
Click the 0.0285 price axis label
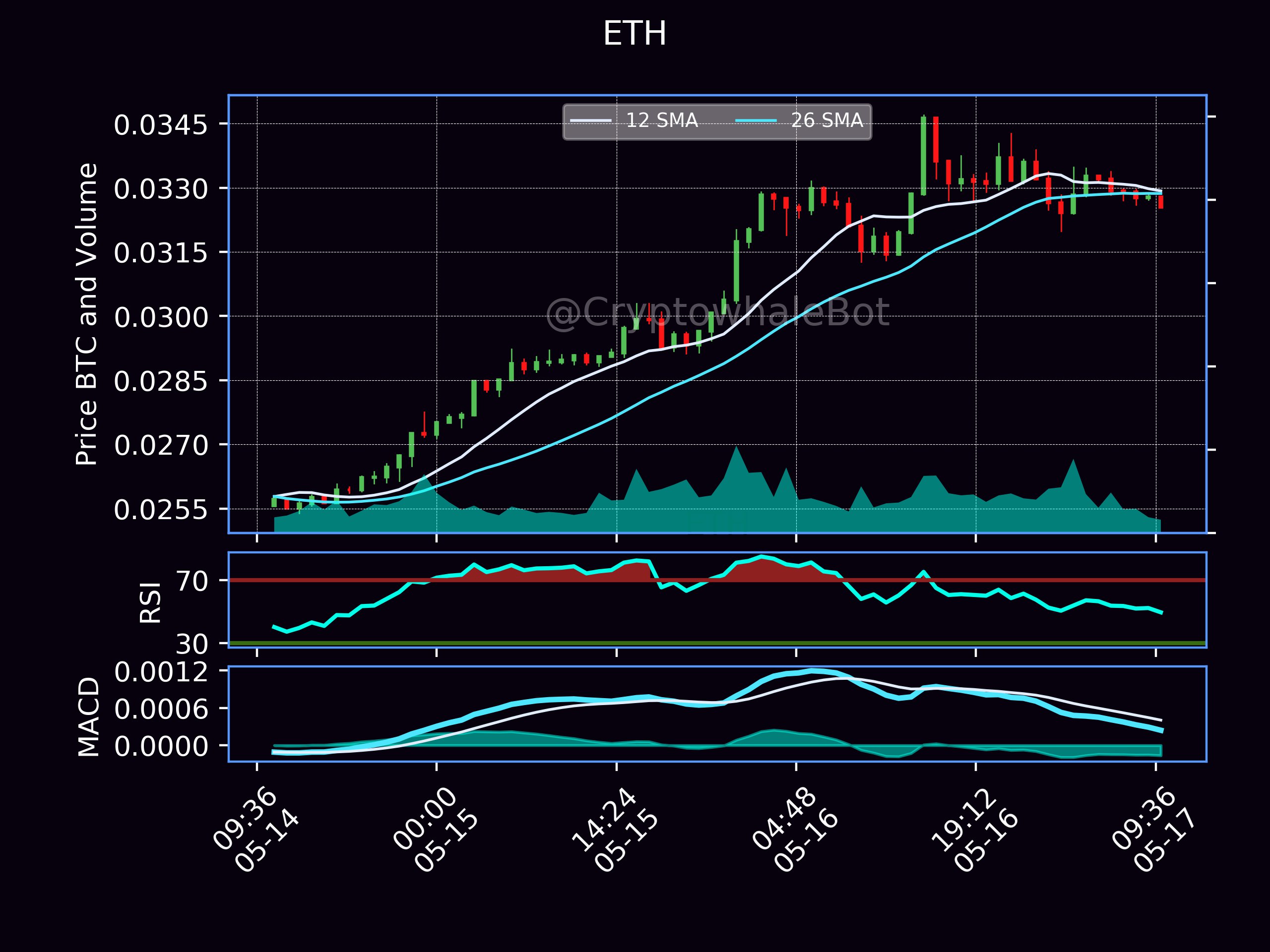point(161,381)
